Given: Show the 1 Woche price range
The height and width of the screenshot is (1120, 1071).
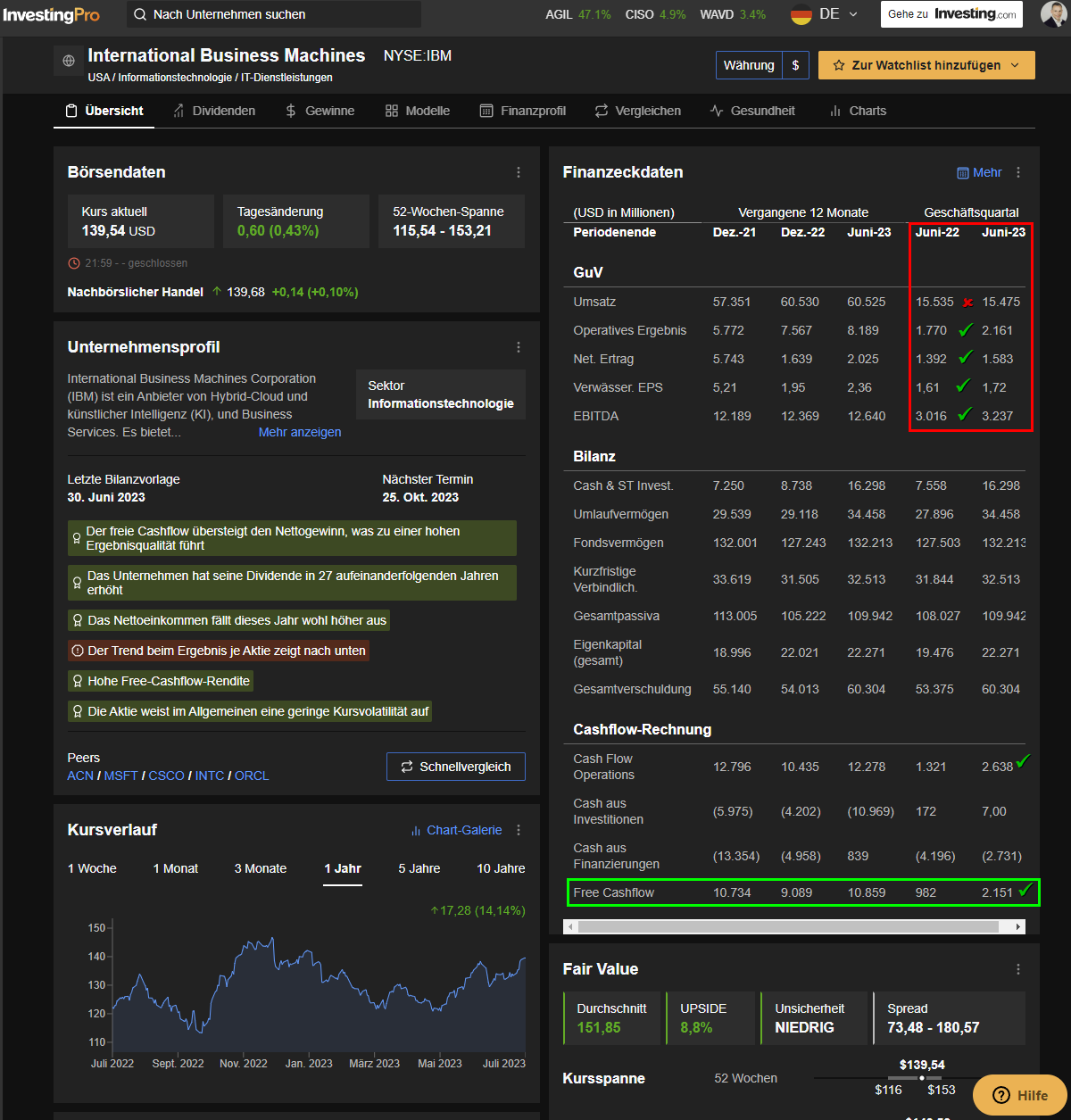Looking at the screenshot, I should 92,868.
